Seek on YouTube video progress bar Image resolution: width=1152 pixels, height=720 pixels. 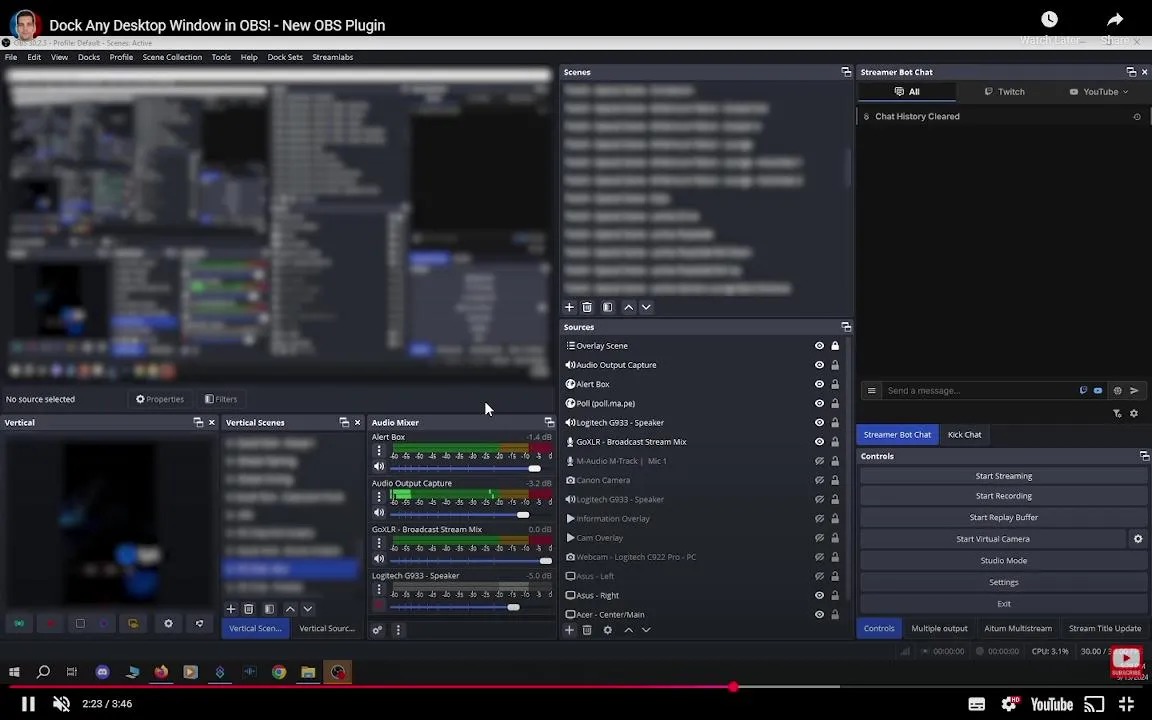point(576,687)
